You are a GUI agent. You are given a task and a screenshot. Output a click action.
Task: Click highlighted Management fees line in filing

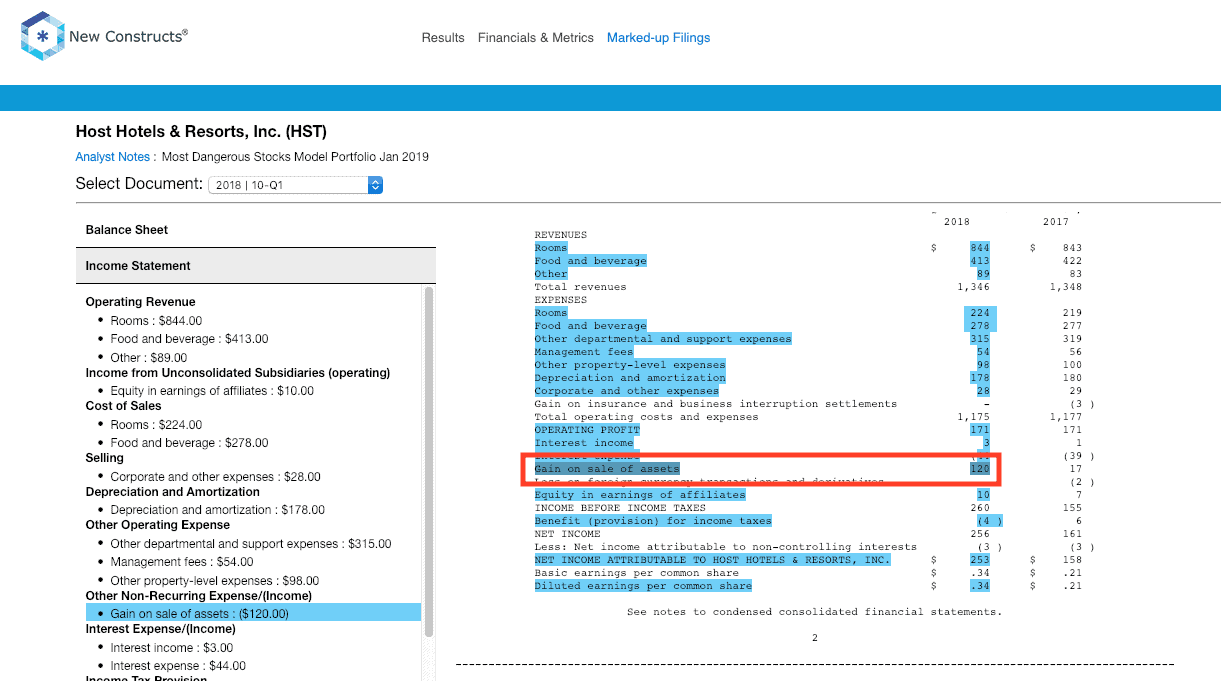(584, 352)
